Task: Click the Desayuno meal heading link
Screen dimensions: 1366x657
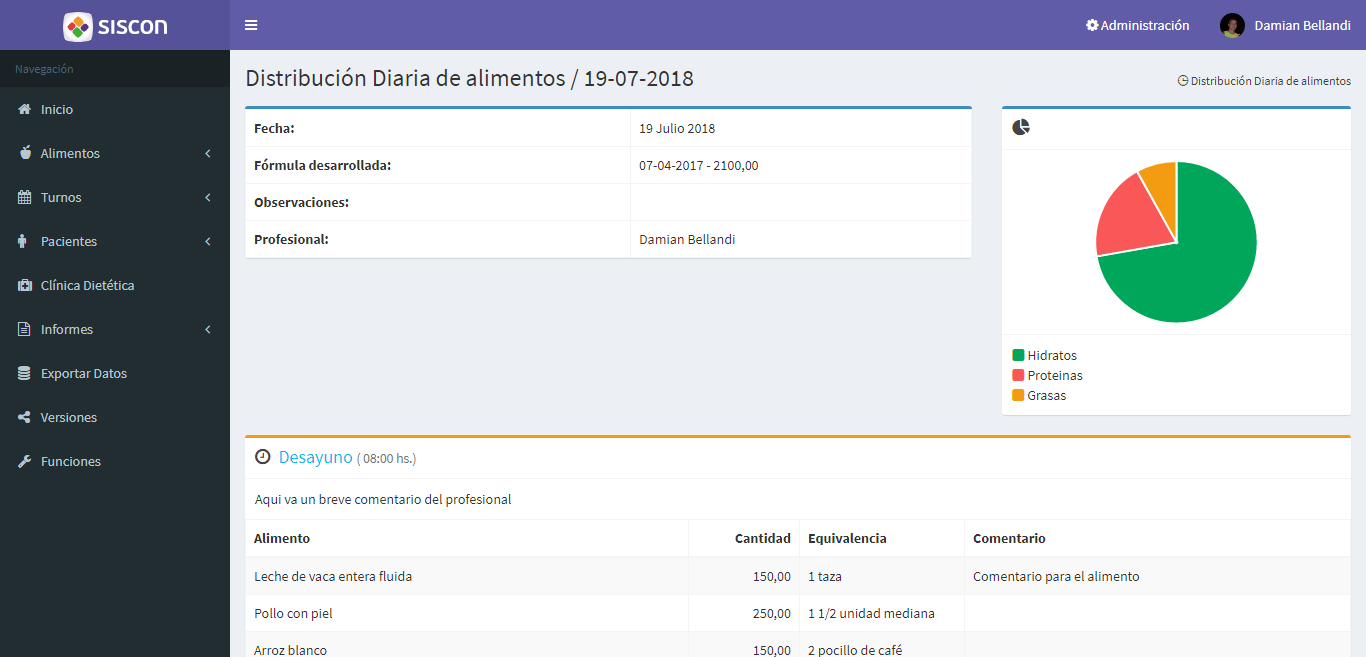Action: click(x=315, y=457)
